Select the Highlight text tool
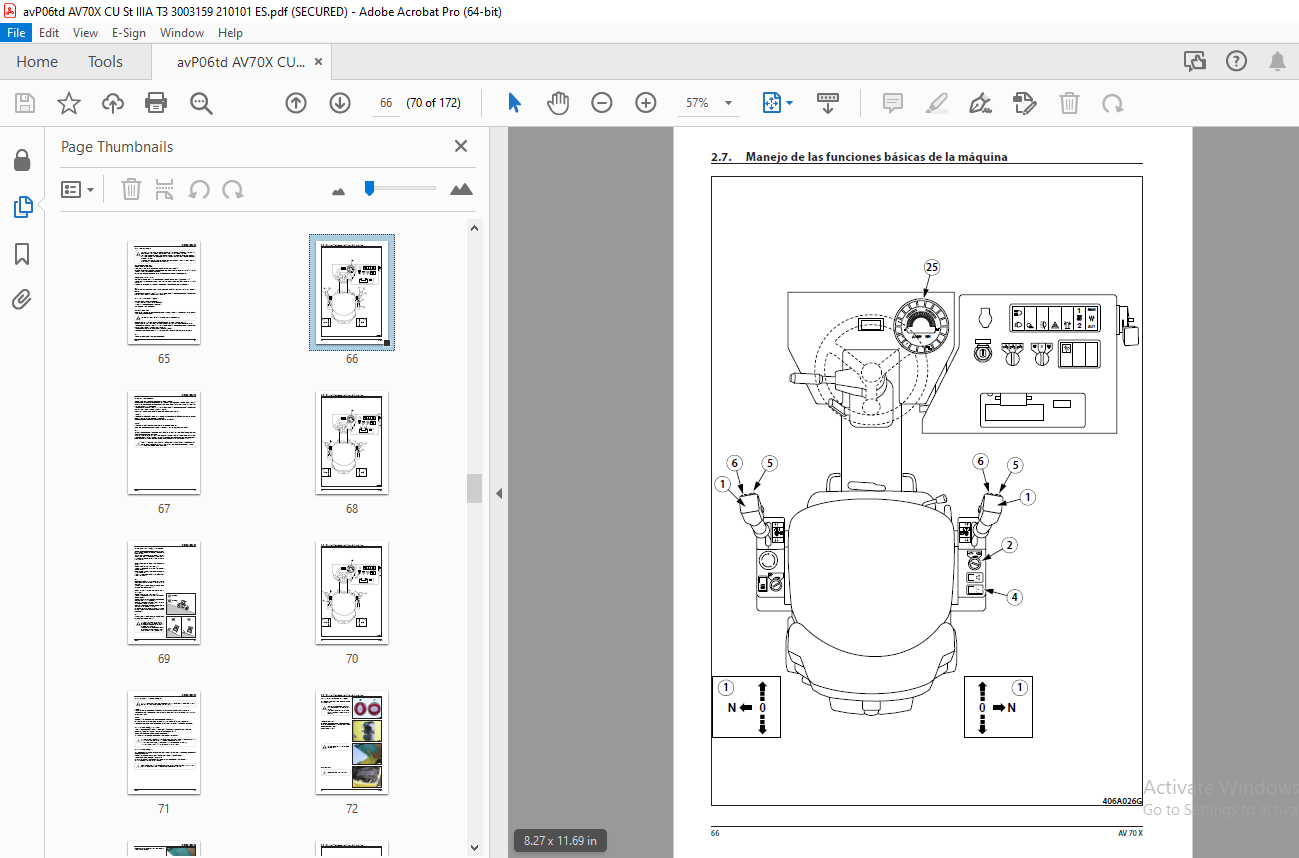The height and width of the screenshot is (858, 1299). (937, 103)
